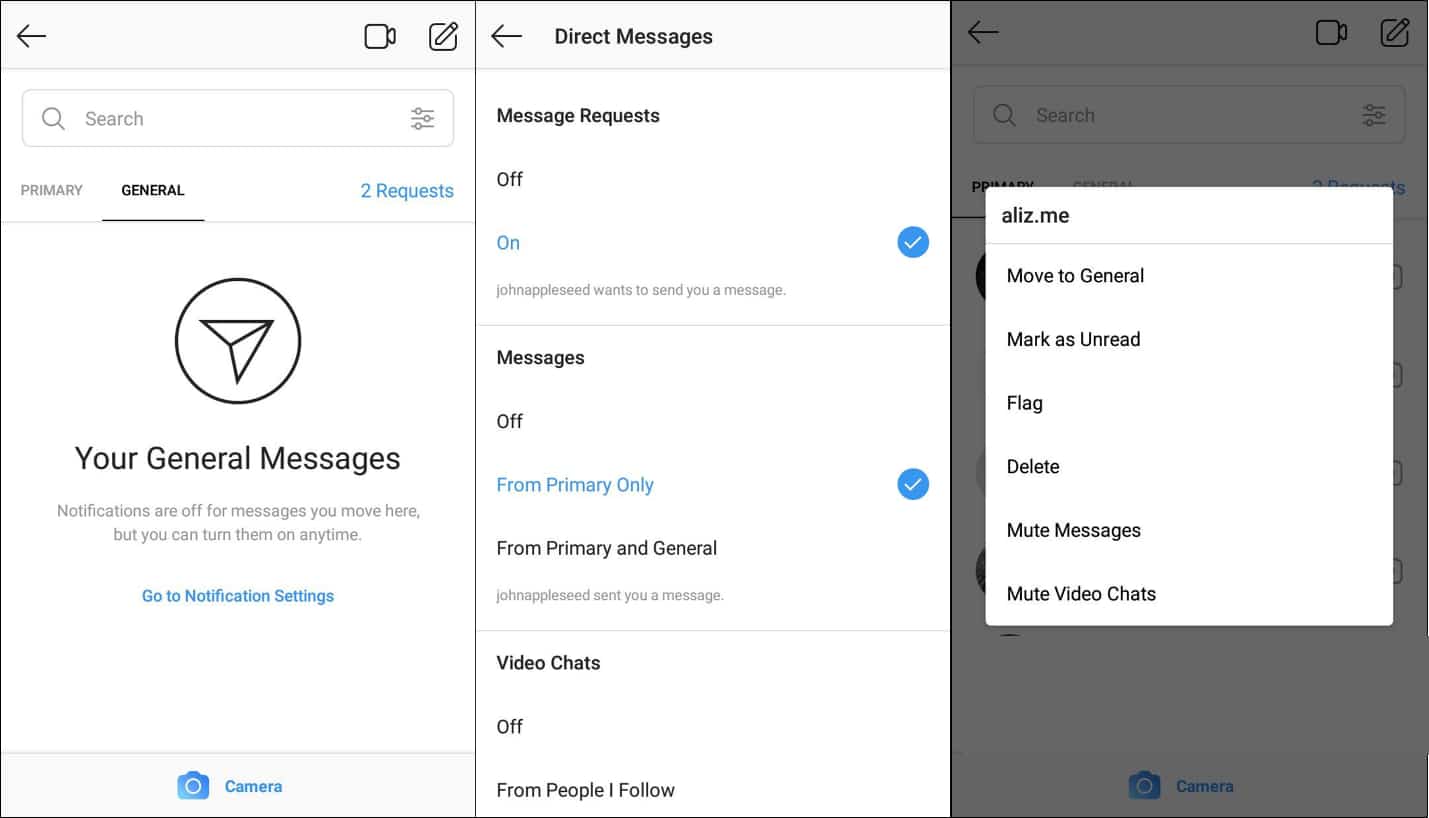Go back from the General inbox screen

(32, 37)
